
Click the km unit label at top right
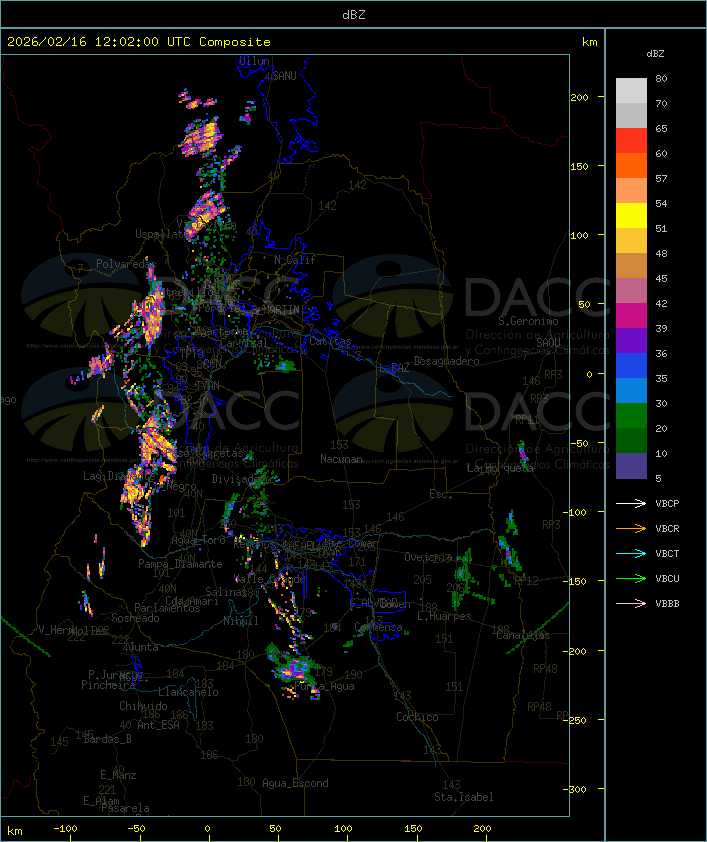[x=589, y=42]
